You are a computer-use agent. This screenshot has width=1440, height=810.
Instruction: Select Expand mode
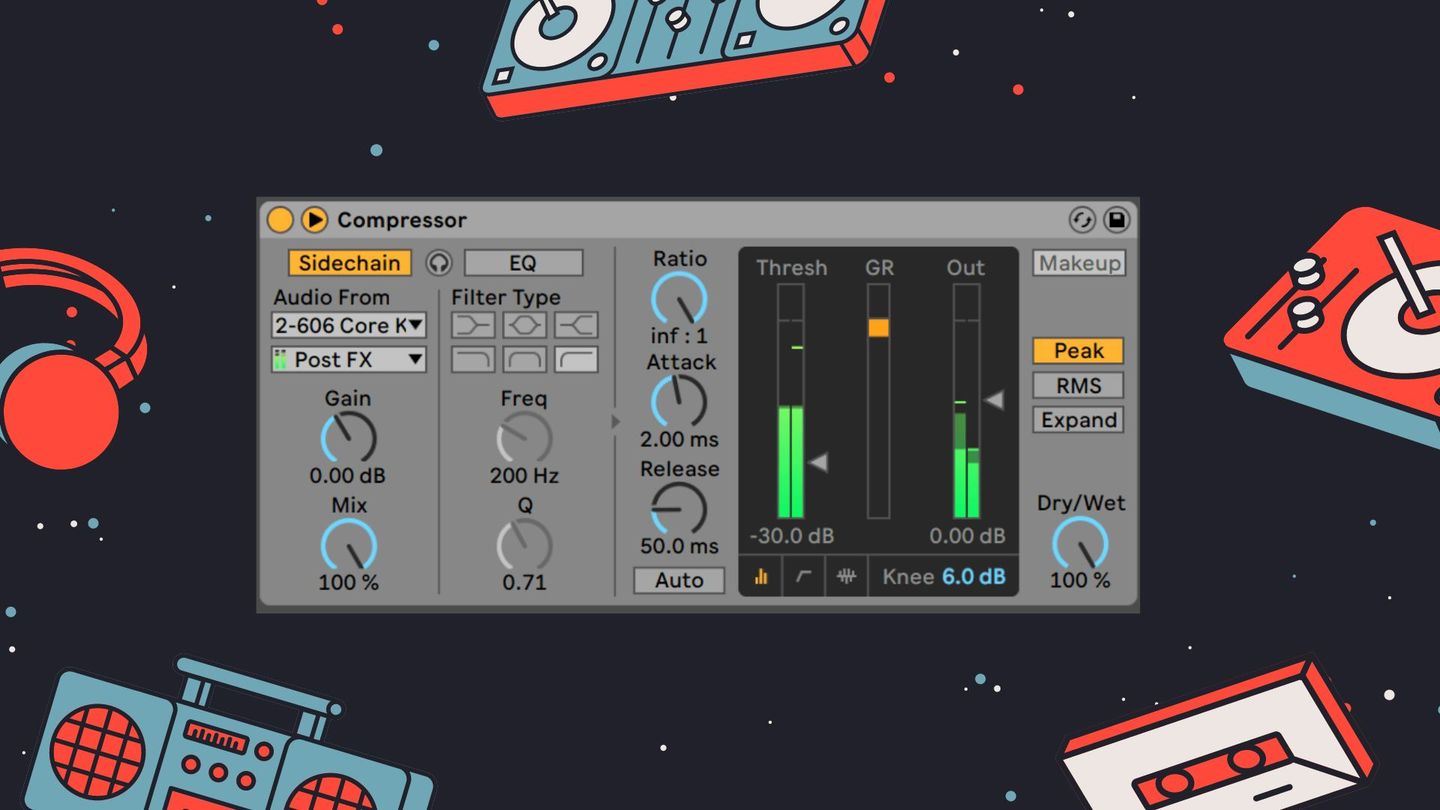pos(1079,420)
